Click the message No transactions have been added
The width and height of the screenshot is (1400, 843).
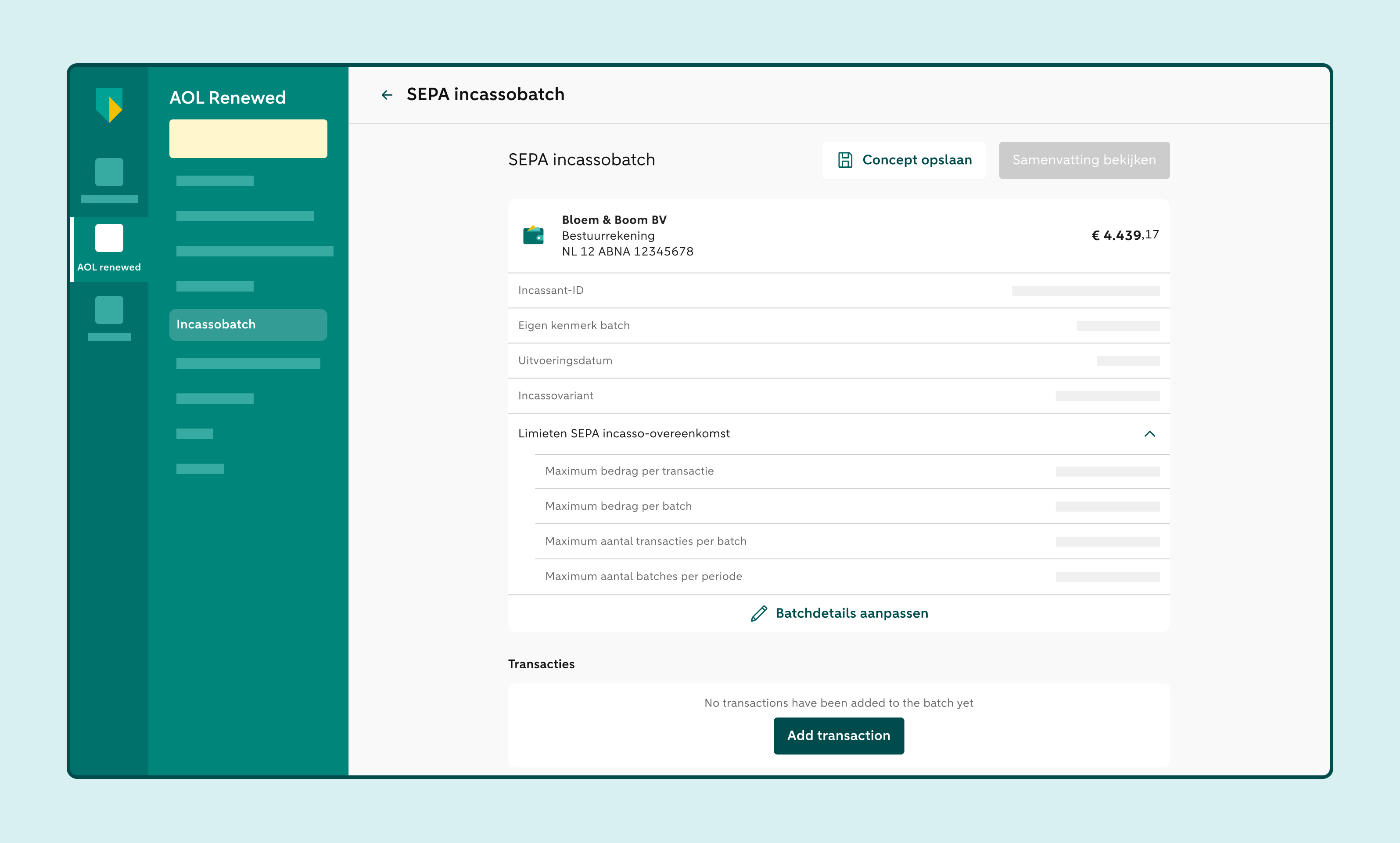click(x=839, y=703)
